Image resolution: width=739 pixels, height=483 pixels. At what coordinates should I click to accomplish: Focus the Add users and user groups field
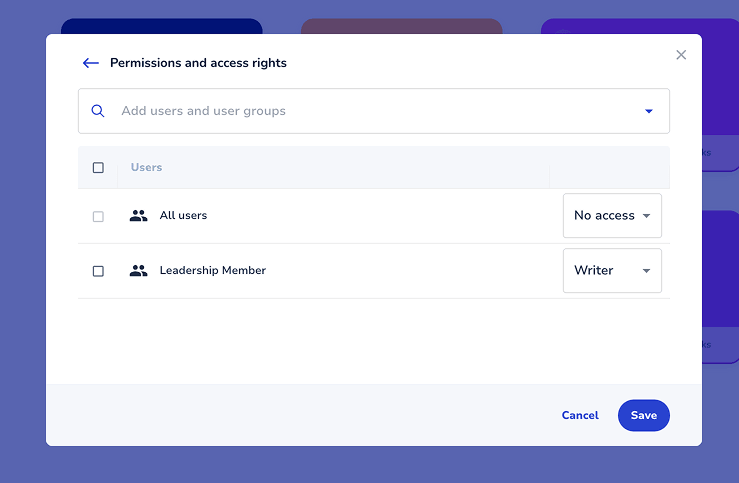click(x=370, y=111)
